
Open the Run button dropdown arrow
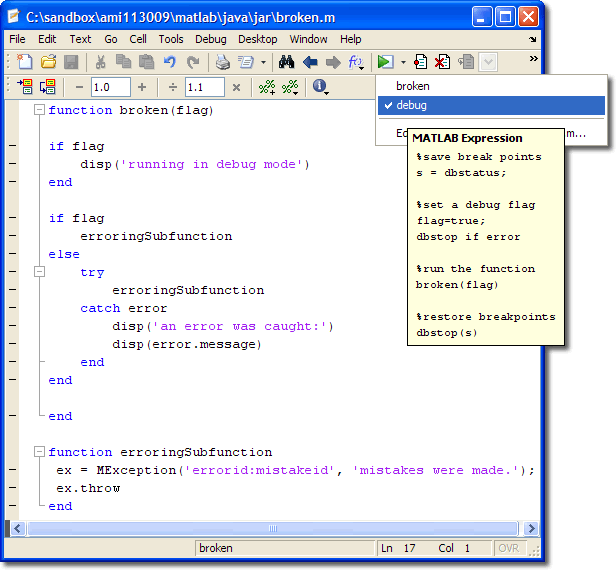402,62
